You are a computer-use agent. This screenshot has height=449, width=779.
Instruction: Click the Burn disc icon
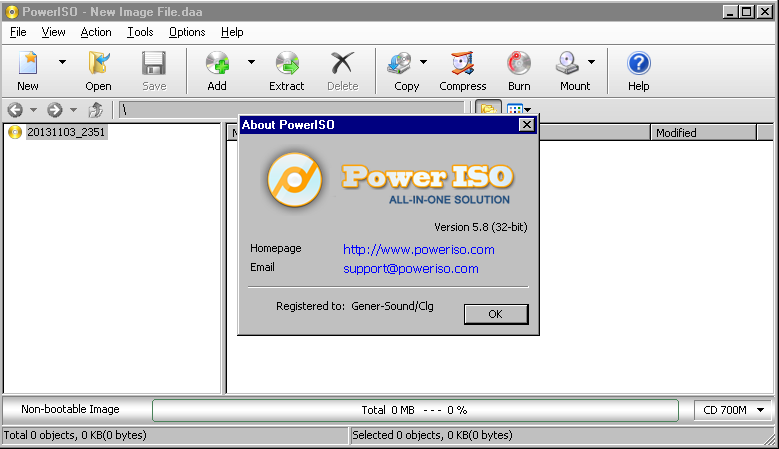click(519, 63)
